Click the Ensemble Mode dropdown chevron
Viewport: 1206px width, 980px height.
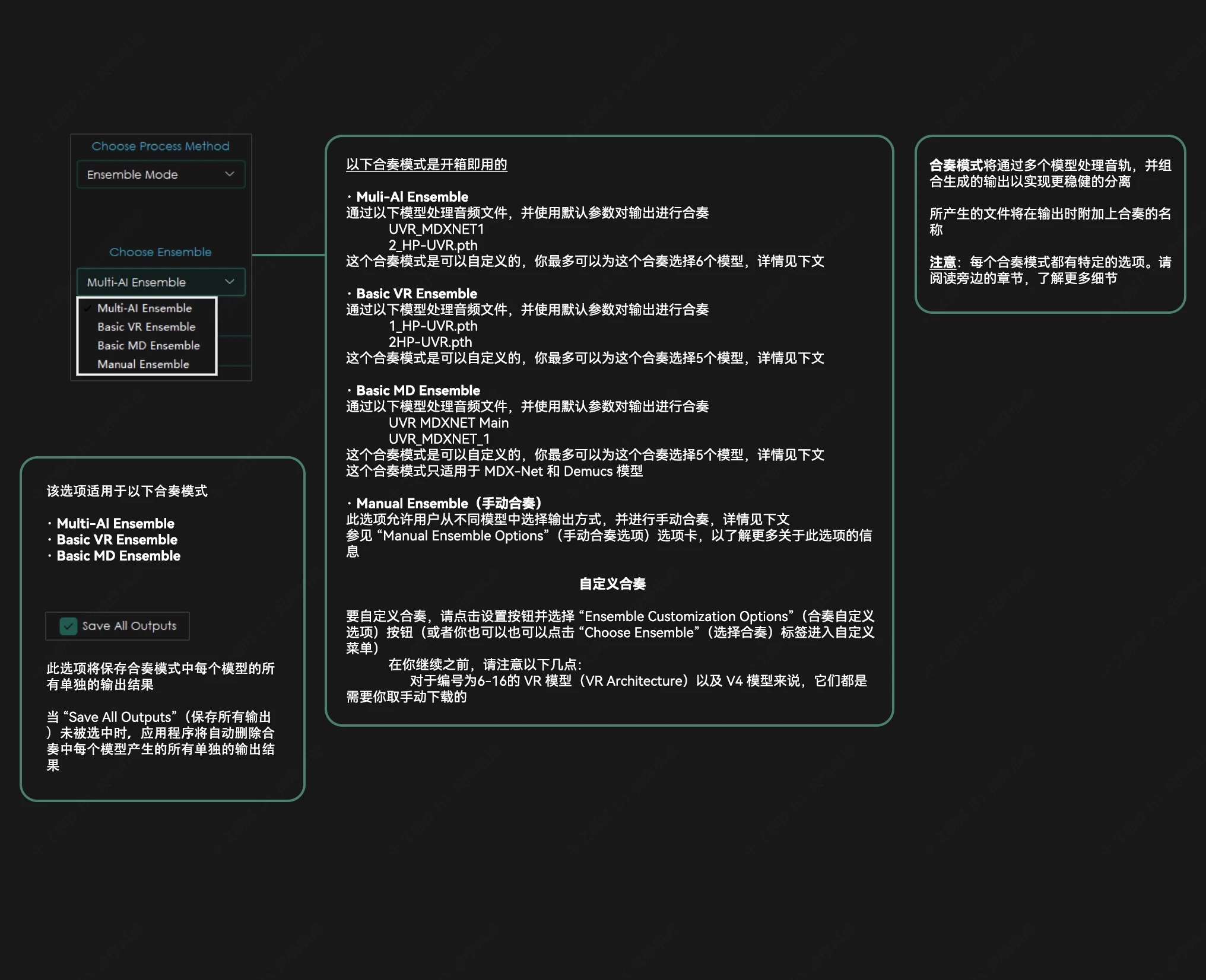click(x=230, y=174)
